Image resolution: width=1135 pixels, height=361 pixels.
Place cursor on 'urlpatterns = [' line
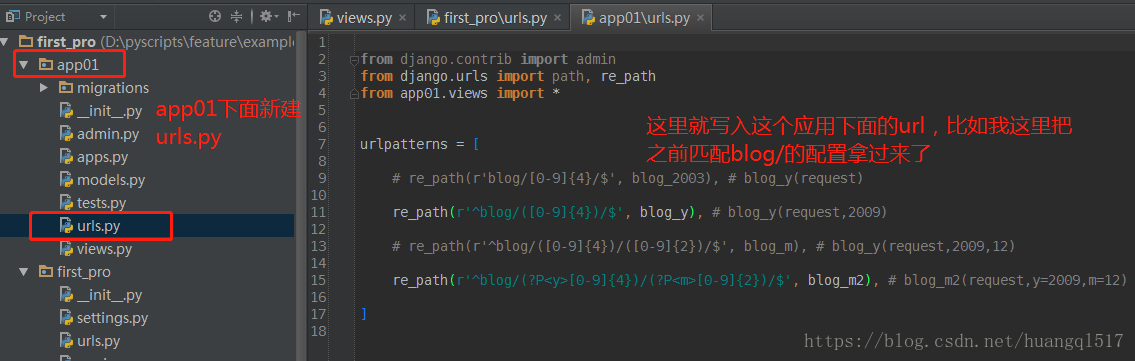420,144
